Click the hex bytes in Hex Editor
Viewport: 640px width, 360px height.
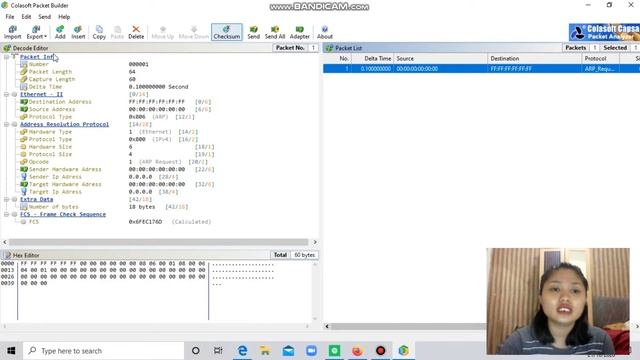pos(113,273)
